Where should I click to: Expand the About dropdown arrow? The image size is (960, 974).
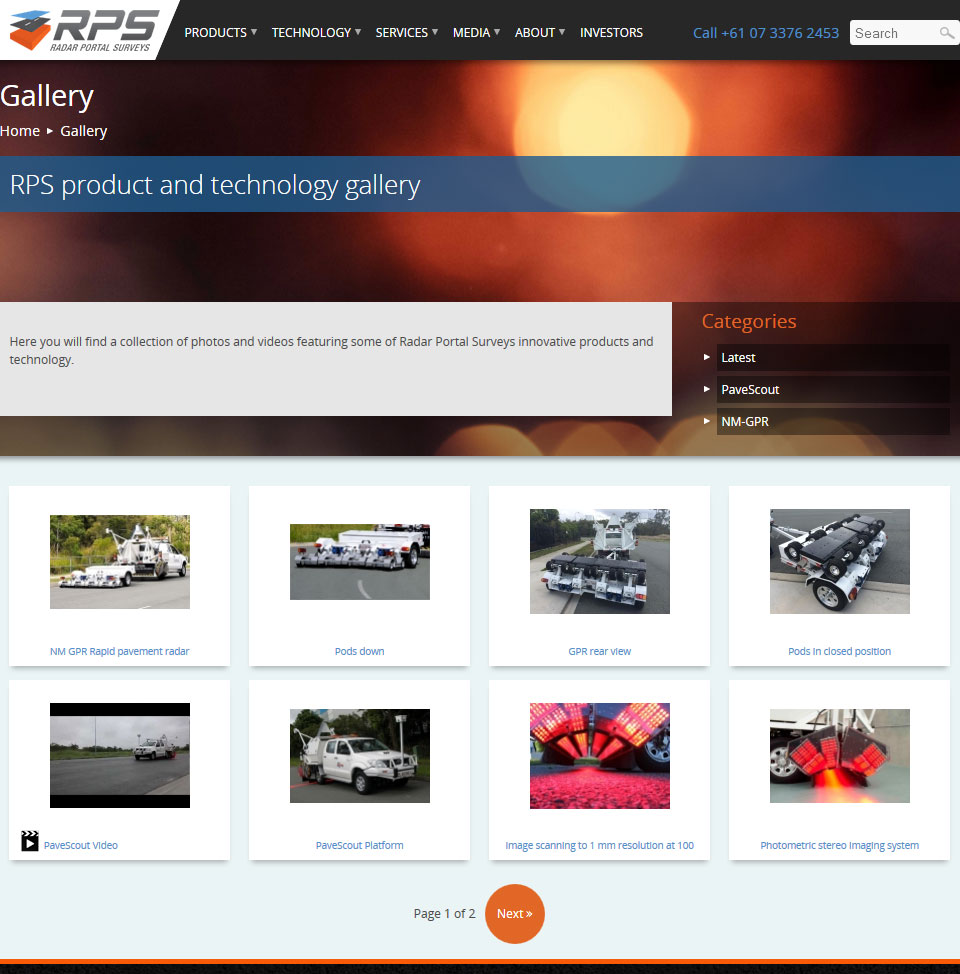pos(562,32)
